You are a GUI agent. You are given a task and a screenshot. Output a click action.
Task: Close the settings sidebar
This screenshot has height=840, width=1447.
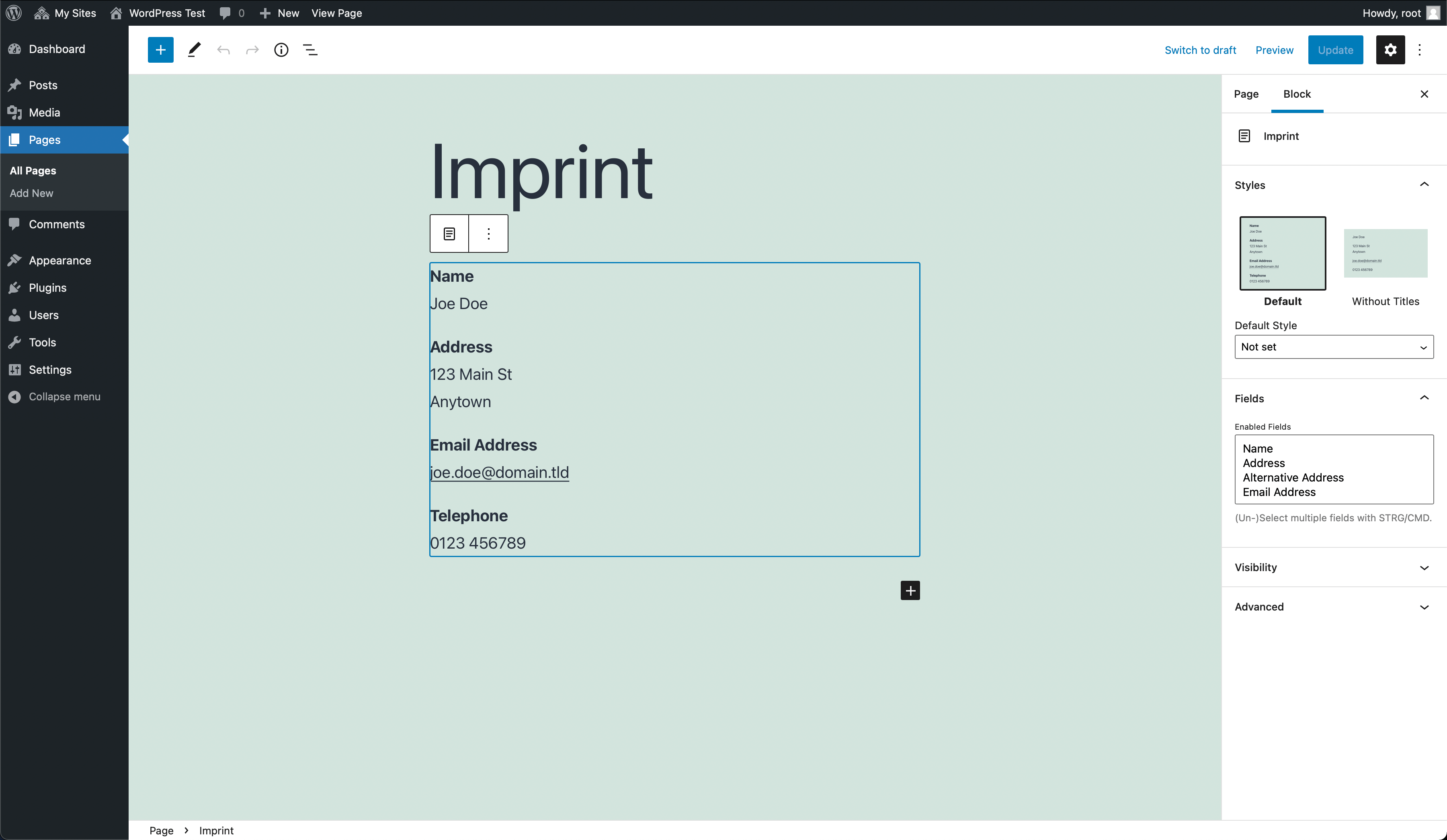[x=1424, y=94]
